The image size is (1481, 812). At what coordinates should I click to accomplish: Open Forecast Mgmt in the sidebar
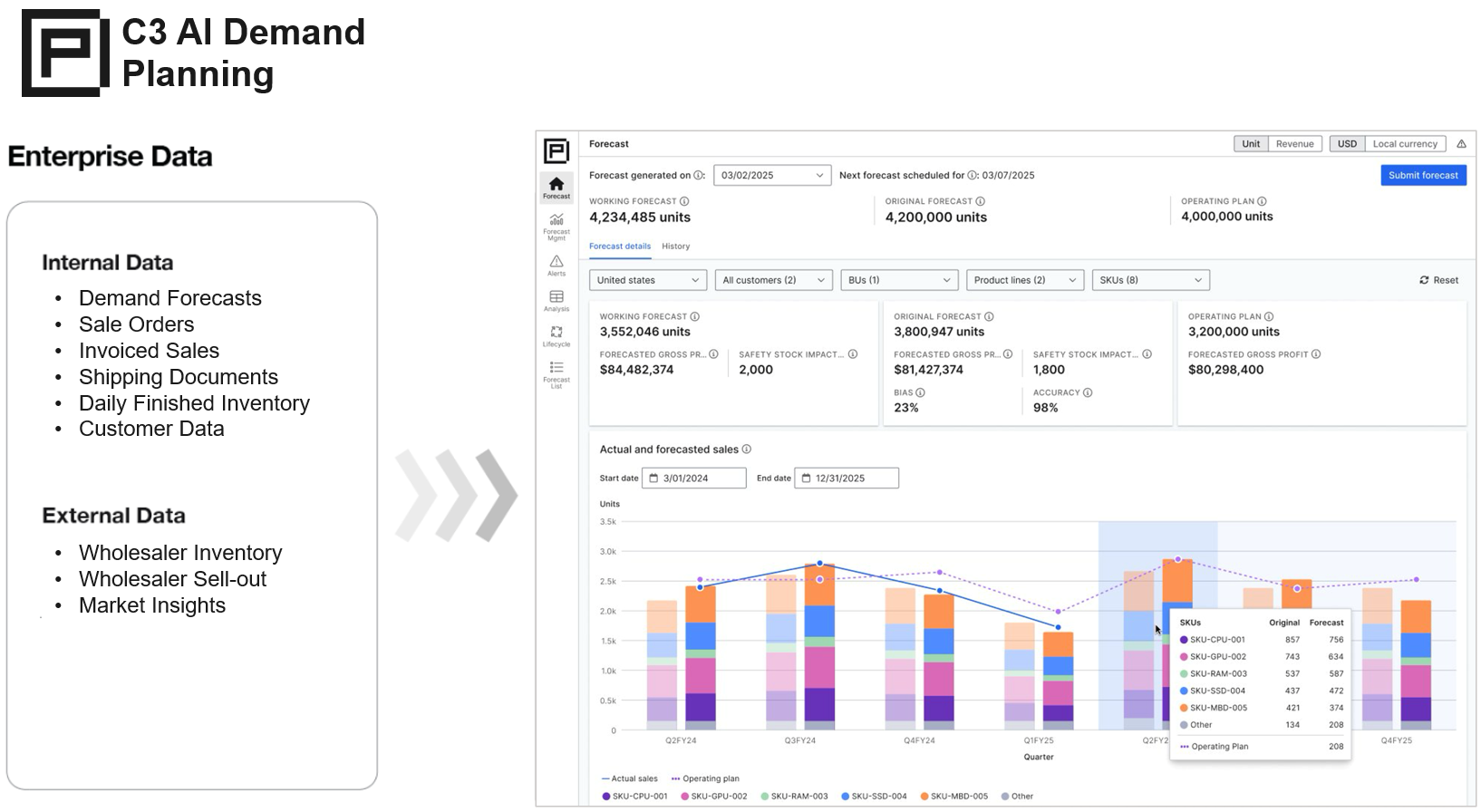coord(557,221)
